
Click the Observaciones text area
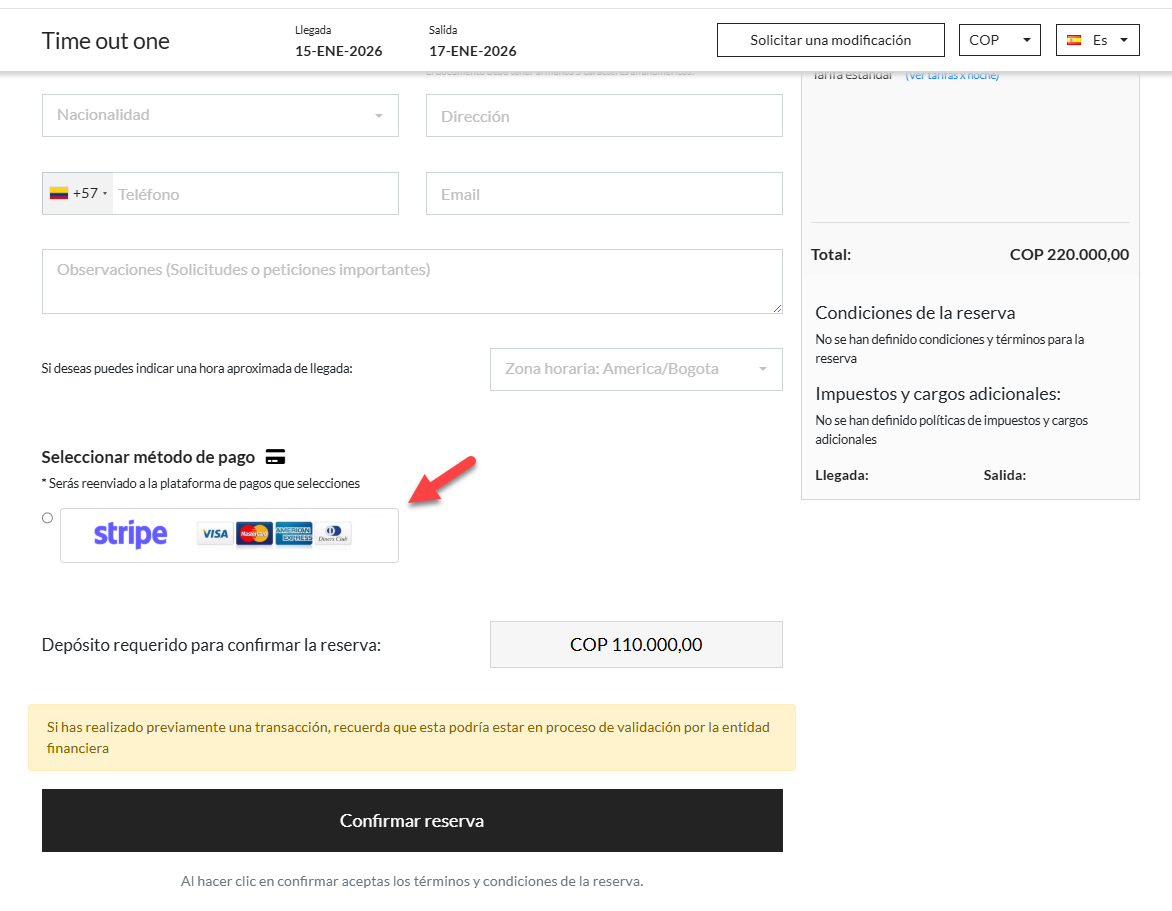(x=412, y=281)
